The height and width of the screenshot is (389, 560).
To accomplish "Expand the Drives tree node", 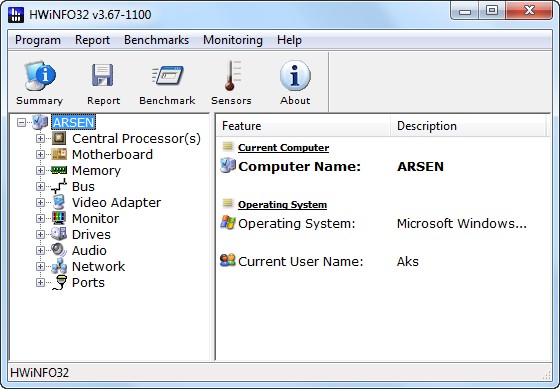I will click(40, 234).
